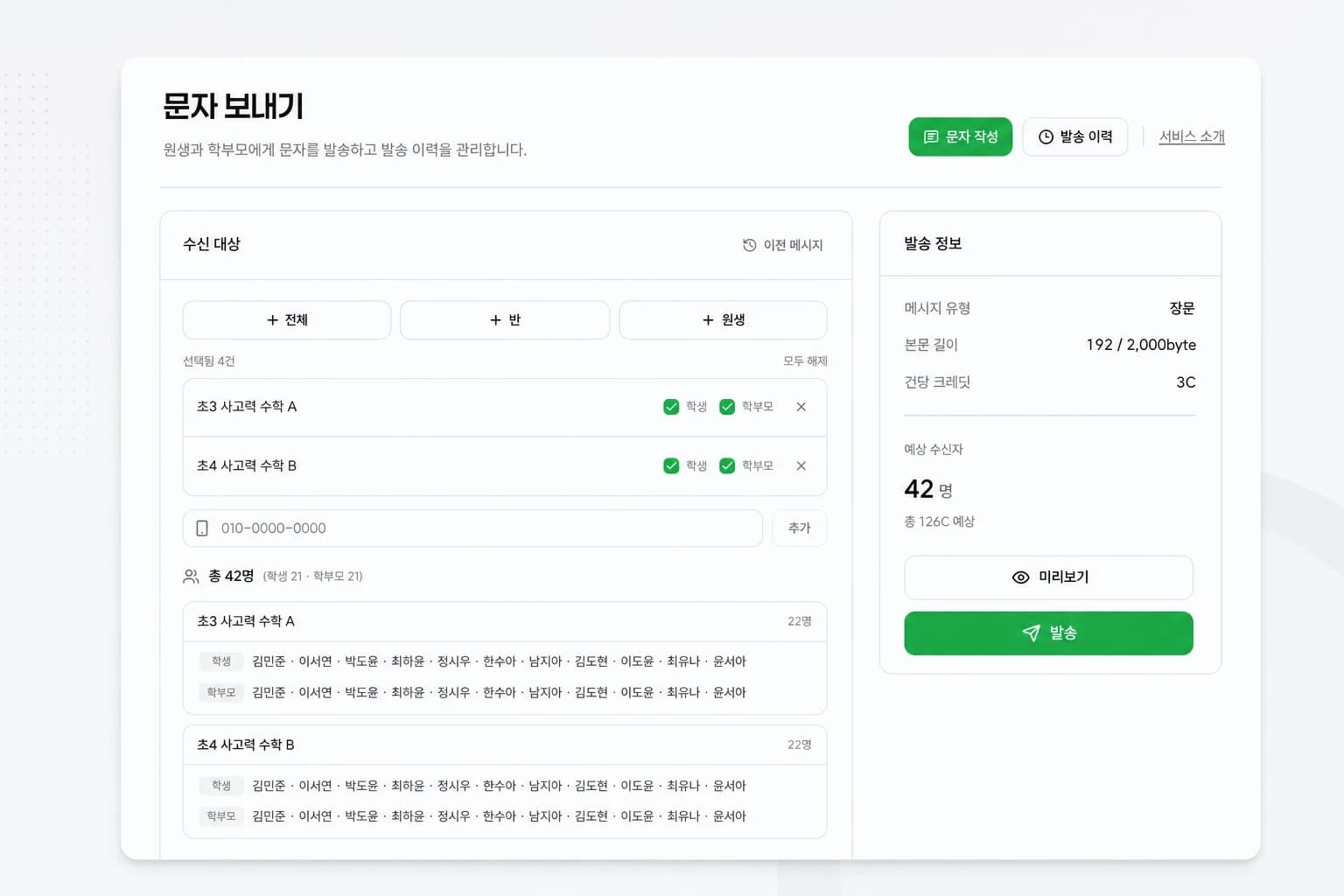The height and width of the screenshot is (896, 1344).
Task: Open the 서비스 소개 link
Action: pyautogui.click(x=1192, y=136)
